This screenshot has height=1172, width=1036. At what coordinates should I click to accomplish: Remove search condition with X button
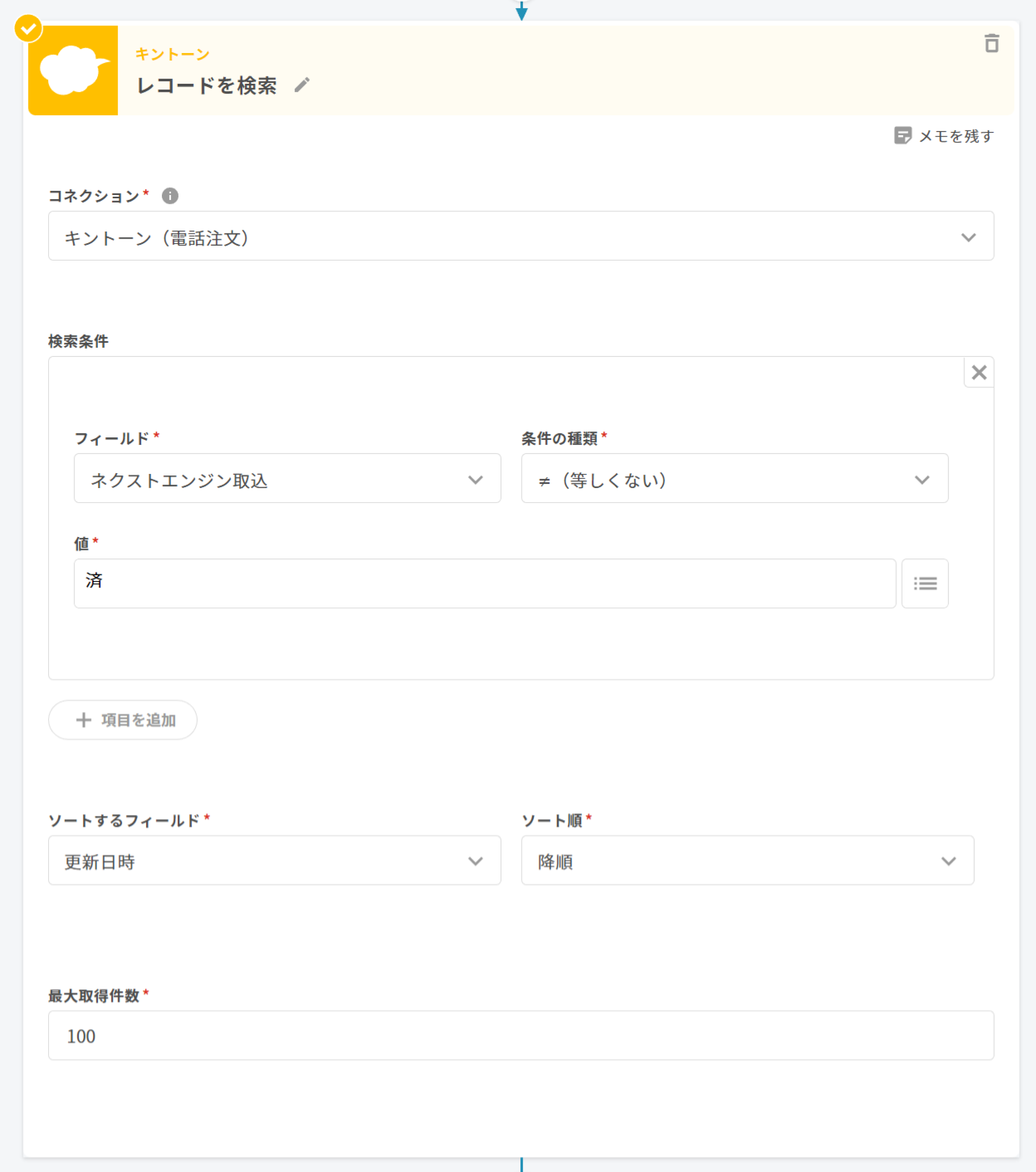(979, 373)
